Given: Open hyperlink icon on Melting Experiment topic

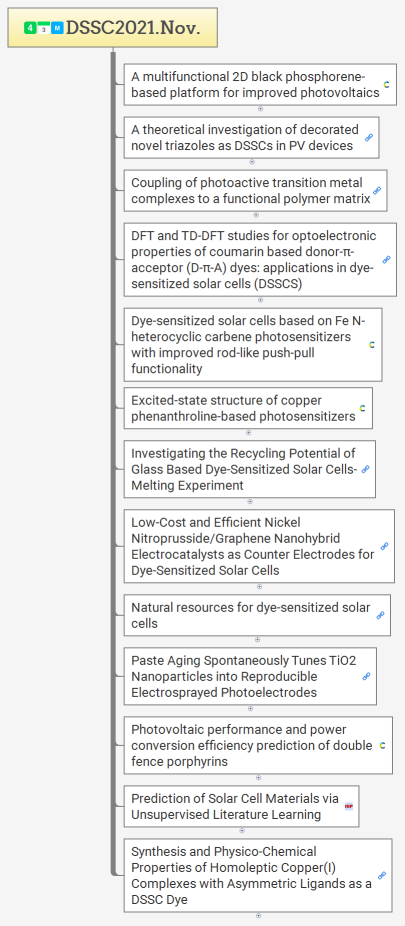Looking at the screenshot, I should [365, 469].
